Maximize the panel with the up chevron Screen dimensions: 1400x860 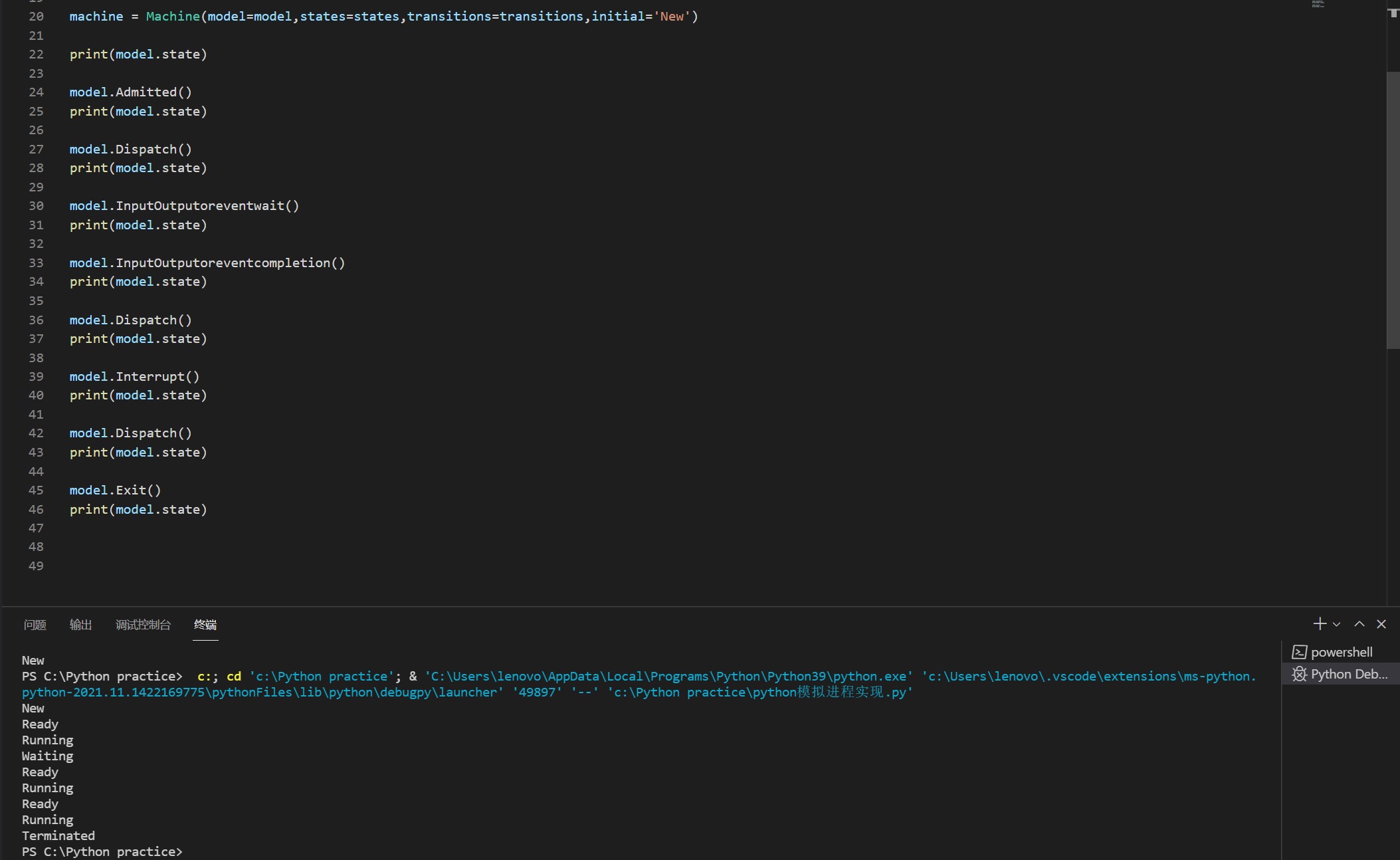tap(1359, 623)
